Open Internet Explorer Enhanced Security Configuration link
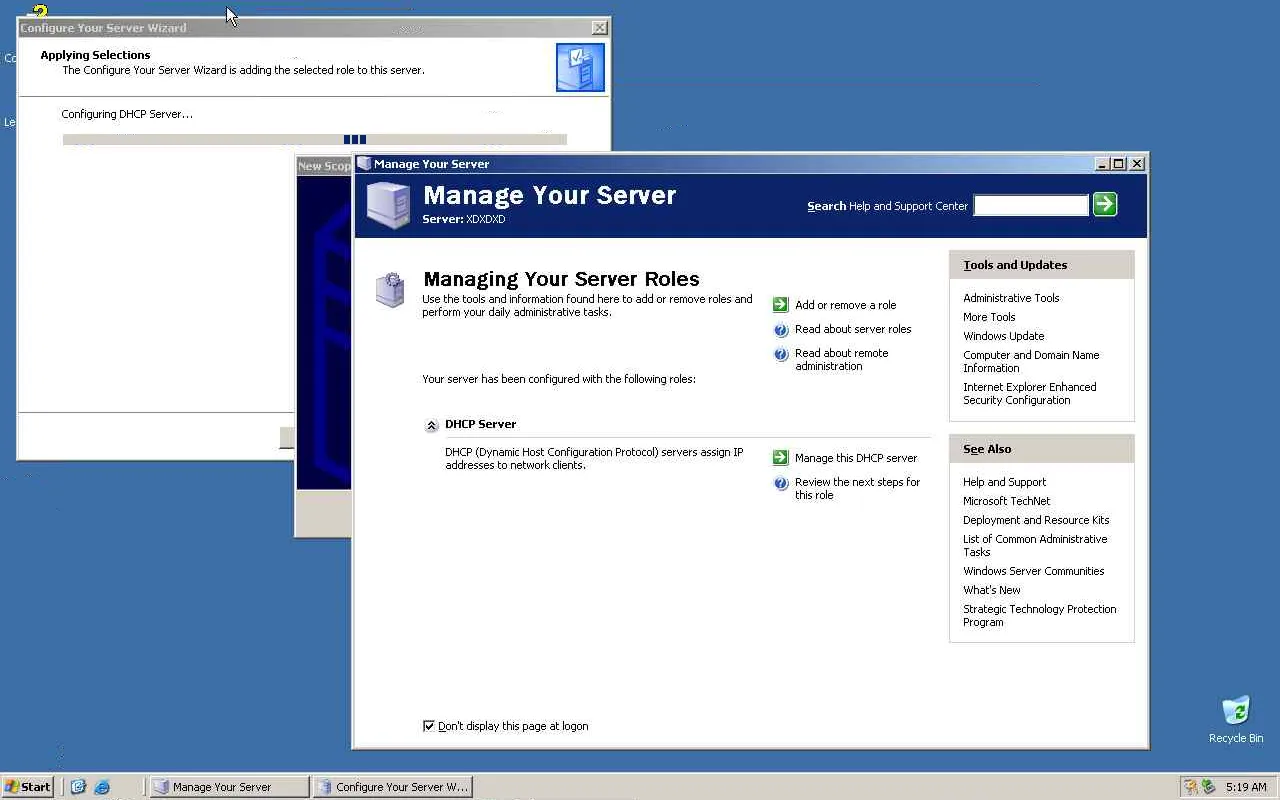This screenshot has height=800, width=1280. coord(1029,393)
